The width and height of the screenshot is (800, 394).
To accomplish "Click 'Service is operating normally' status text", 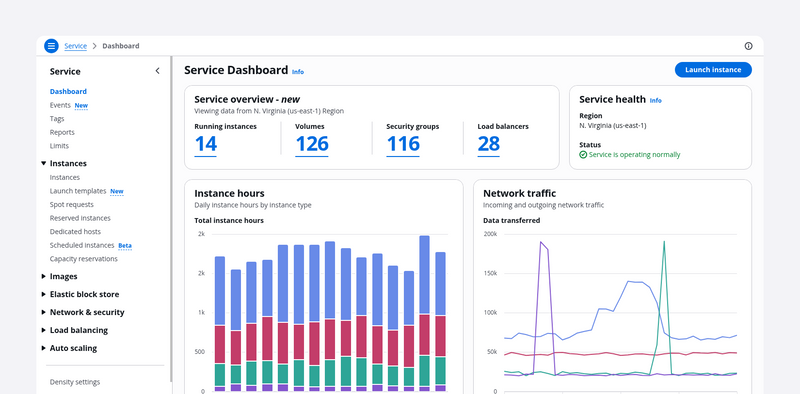I will (635, 155).
